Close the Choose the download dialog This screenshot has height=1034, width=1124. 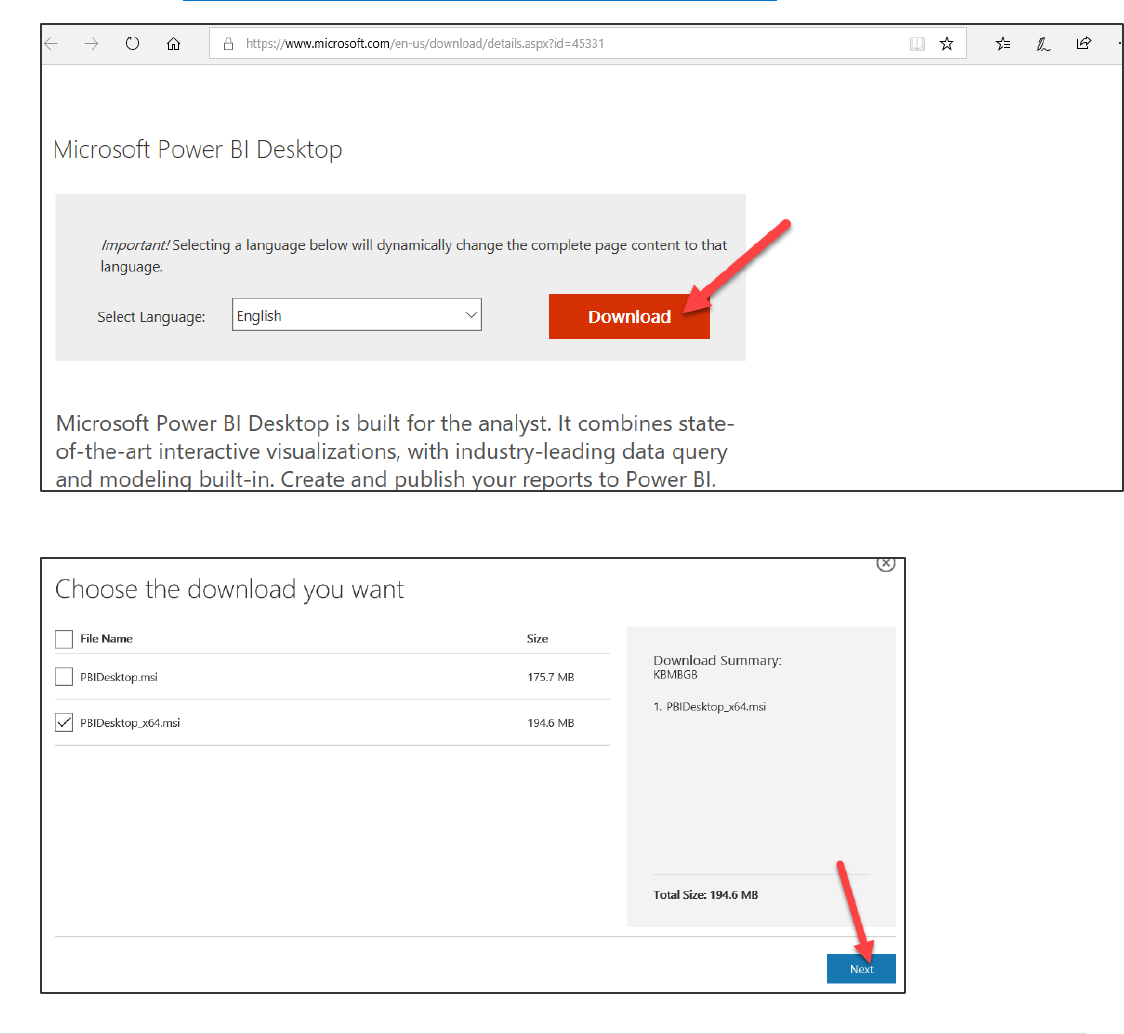[x=886, y=564]
